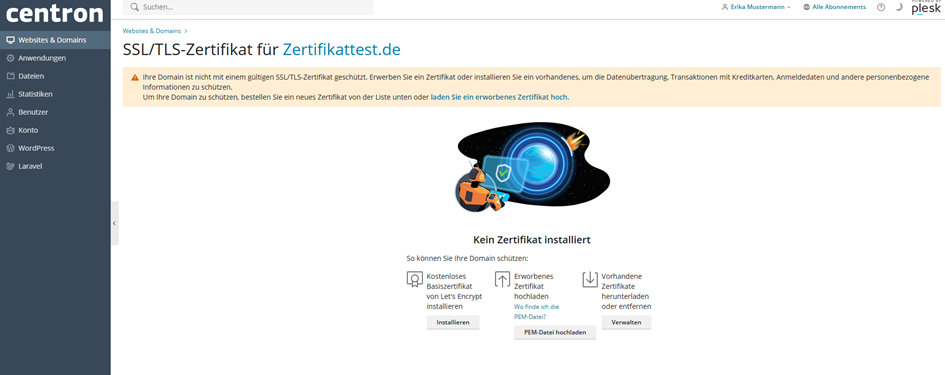Image resolution: width=945 pixels, height=375 pixels.
Task: Click the Websites & Domains breadcrumb
Action: point(151,31)
